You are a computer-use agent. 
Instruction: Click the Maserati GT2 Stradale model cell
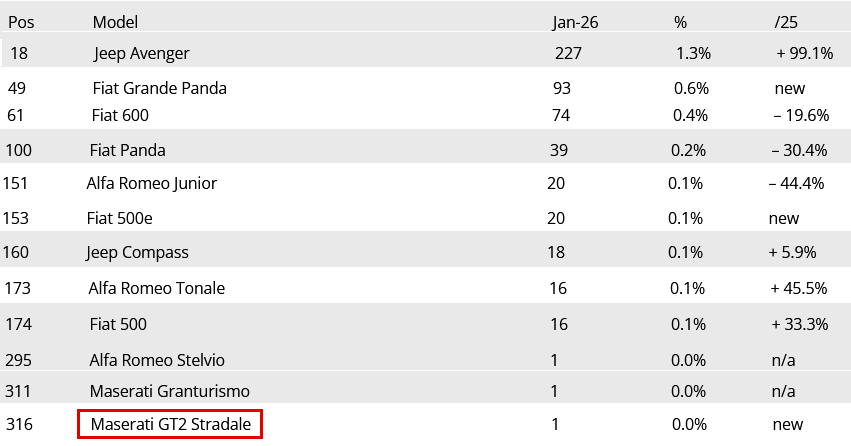click(x=170, y=424)
